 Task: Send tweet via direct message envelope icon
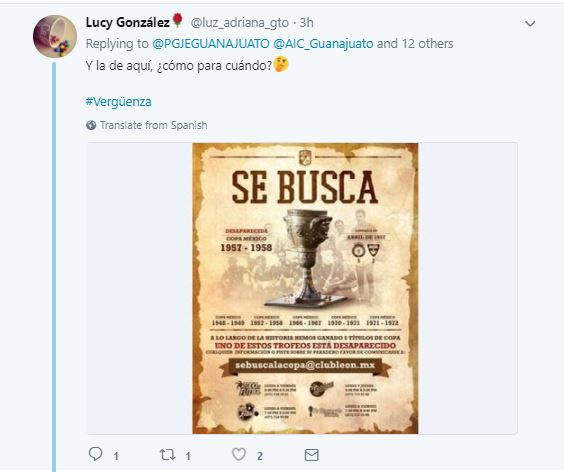pos(311,455)
